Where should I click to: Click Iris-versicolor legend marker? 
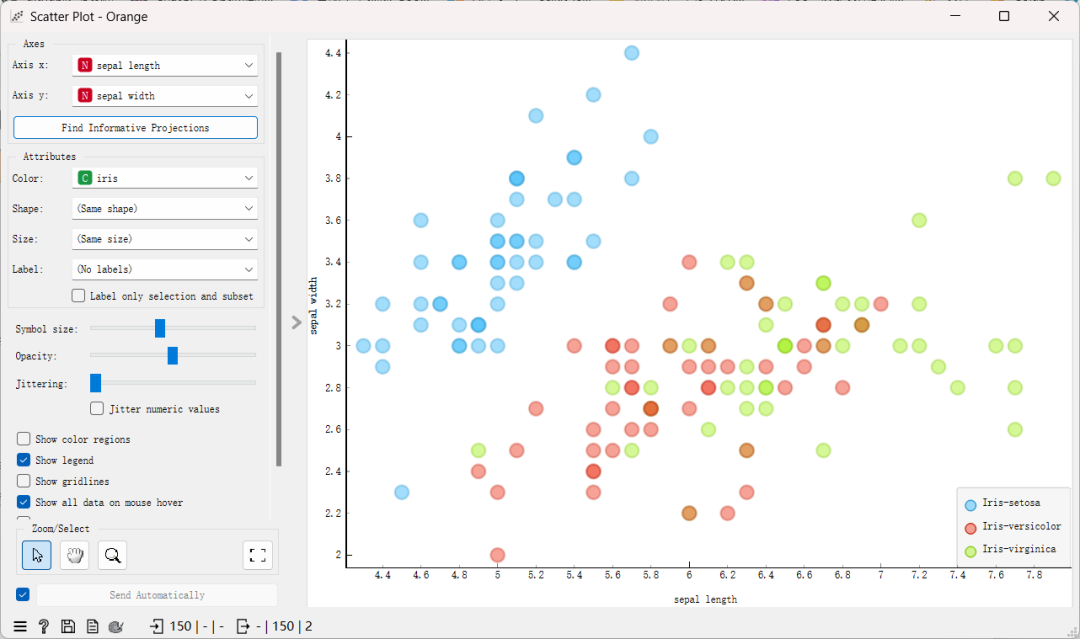[x=970, y=528]
